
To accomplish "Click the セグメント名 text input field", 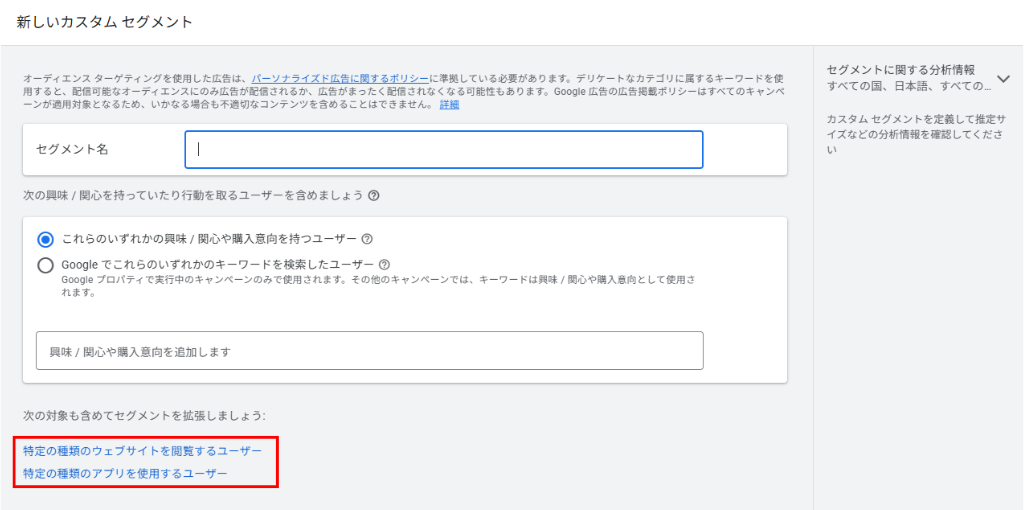I will click(443, 150).
